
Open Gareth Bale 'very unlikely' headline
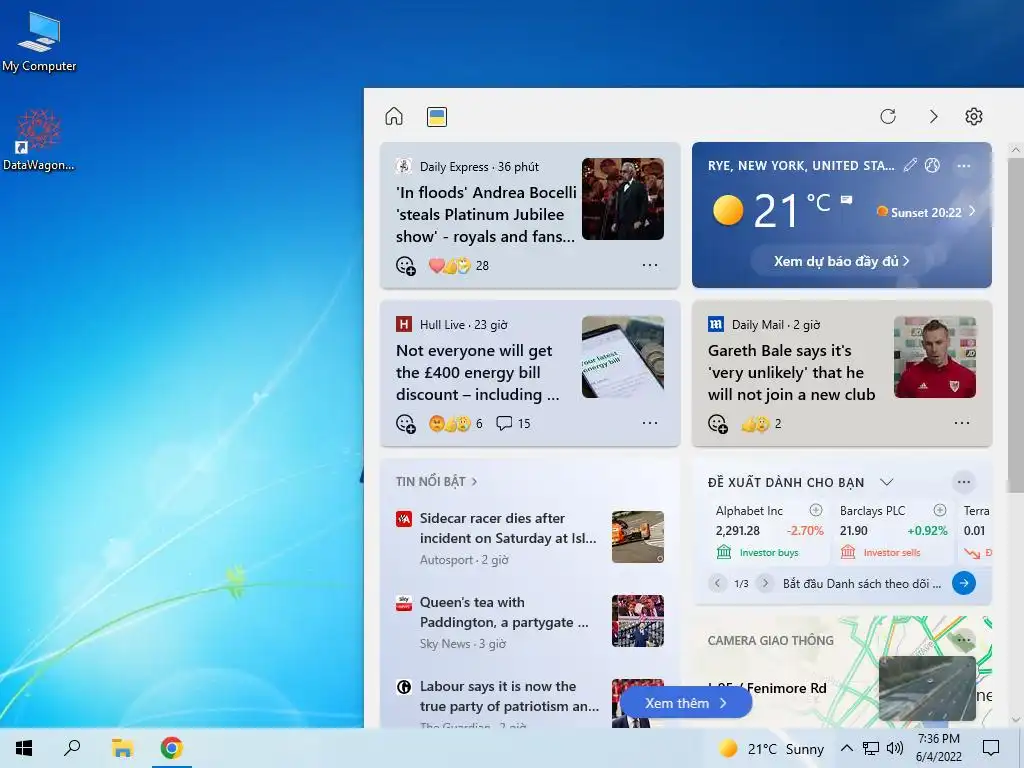tap(792, 372)
